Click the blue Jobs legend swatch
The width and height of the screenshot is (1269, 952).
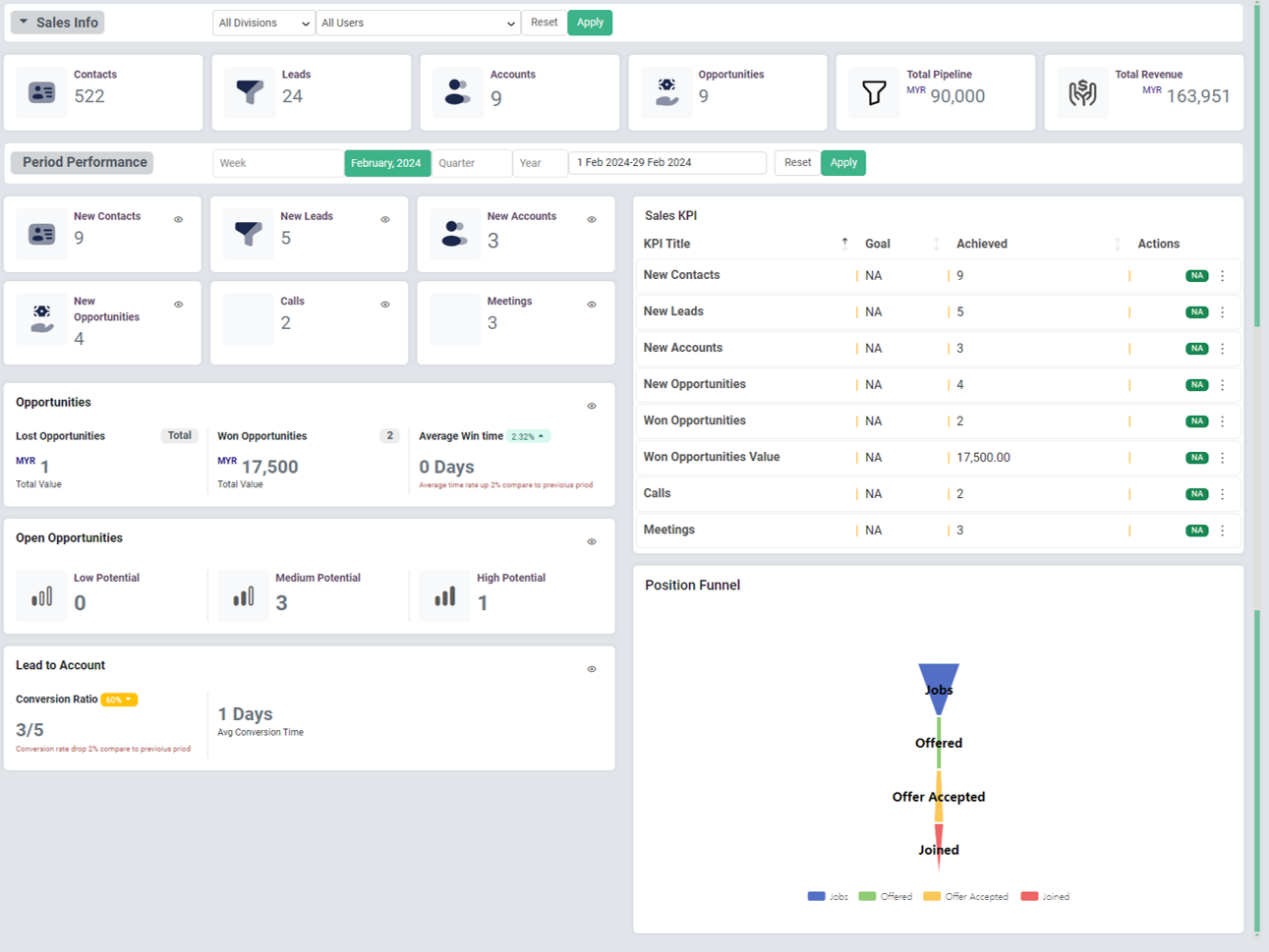[816, 897]
